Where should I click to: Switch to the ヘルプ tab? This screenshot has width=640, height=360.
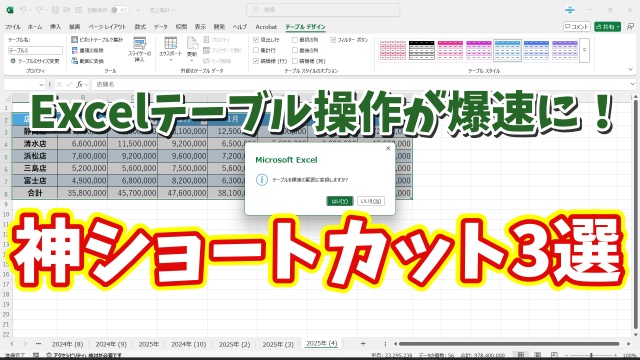coord(240,27)
